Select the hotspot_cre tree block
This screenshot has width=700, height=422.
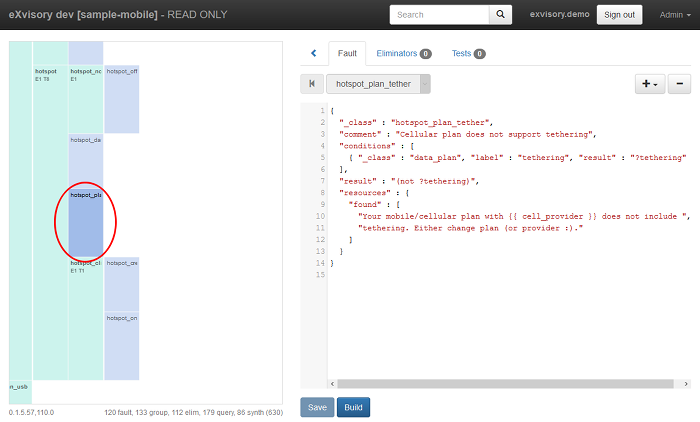point(121,284)
